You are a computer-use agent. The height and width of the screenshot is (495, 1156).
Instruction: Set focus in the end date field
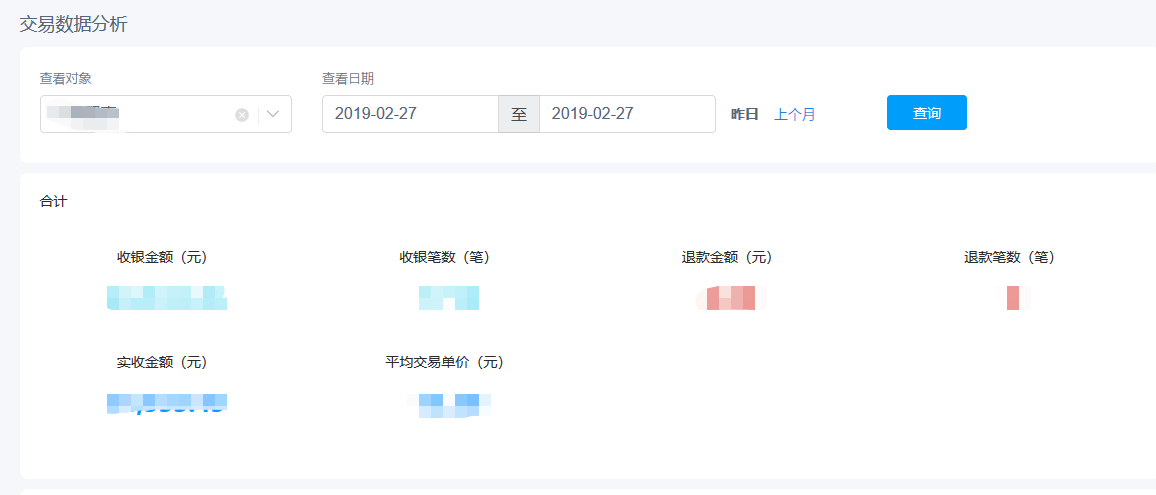(x=627, y=114)
